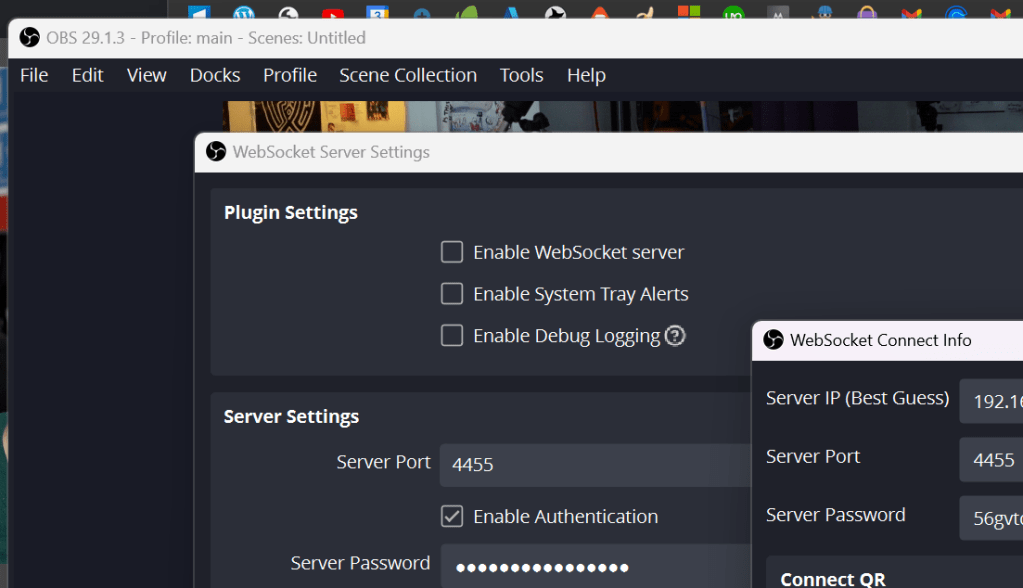Open the Help menu

coord(586,75)
